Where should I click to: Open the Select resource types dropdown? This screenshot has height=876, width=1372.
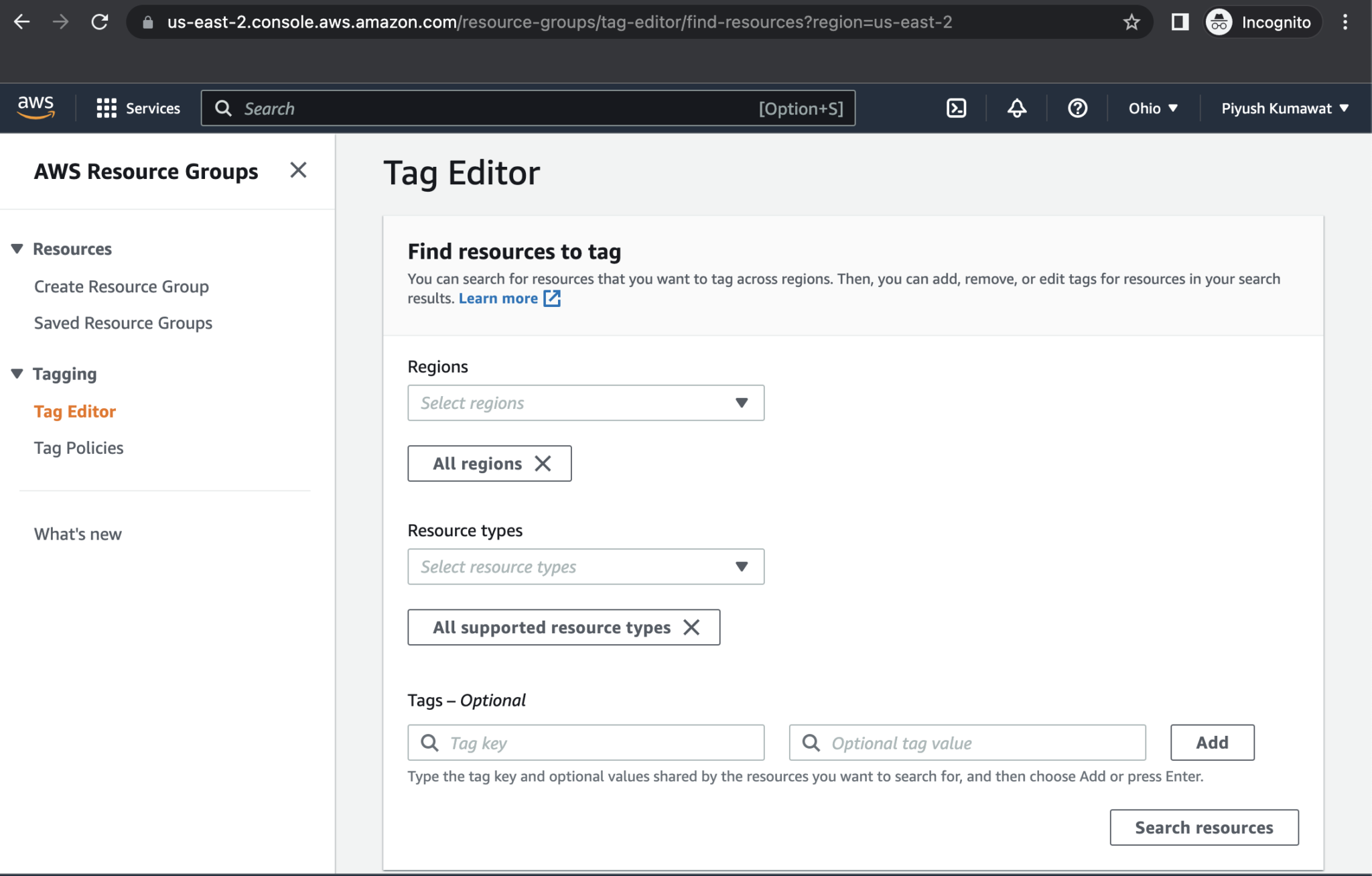pyautogui.click(x=585, y=566)
